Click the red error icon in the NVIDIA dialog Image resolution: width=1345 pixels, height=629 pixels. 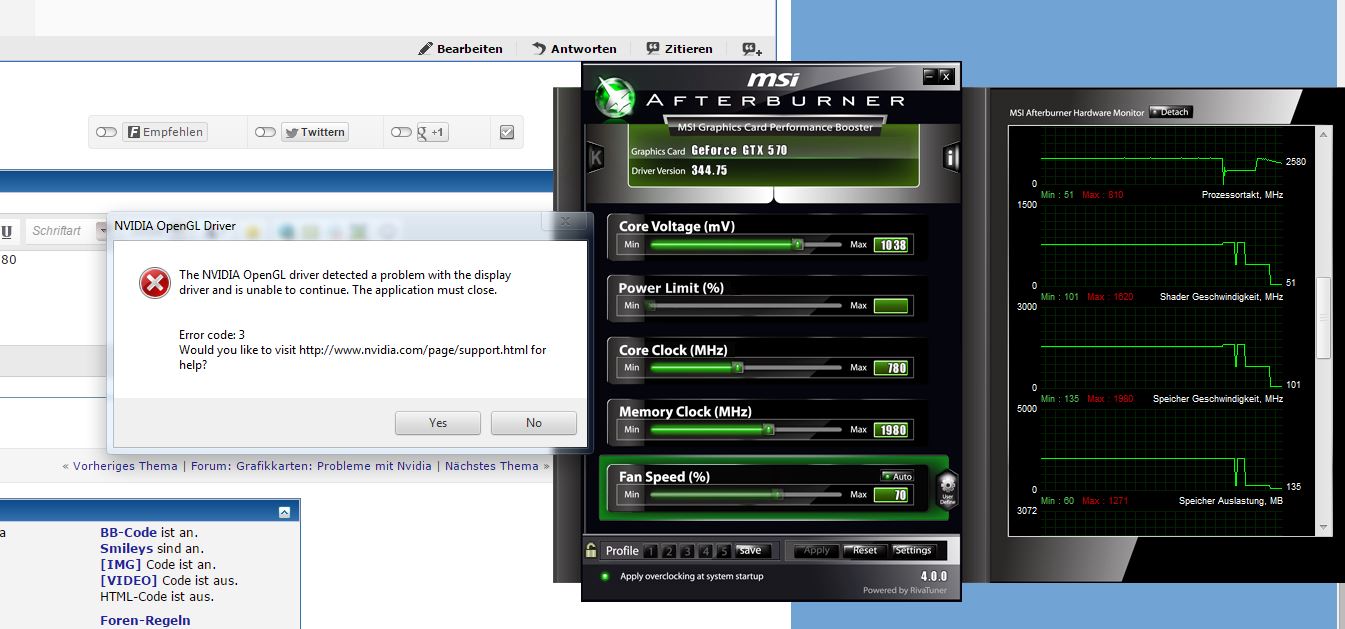pyautogui.click(x=155, y=283)
